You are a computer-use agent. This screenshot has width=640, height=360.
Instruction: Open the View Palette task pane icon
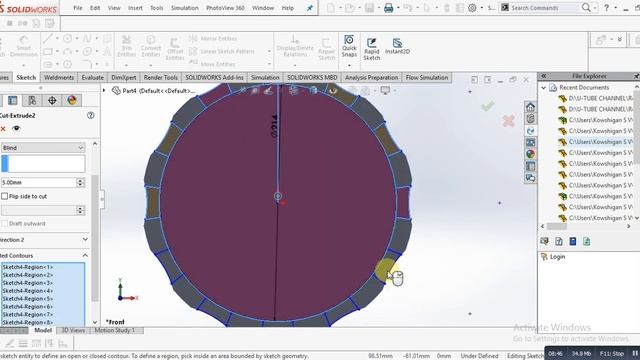click(530, 142)
